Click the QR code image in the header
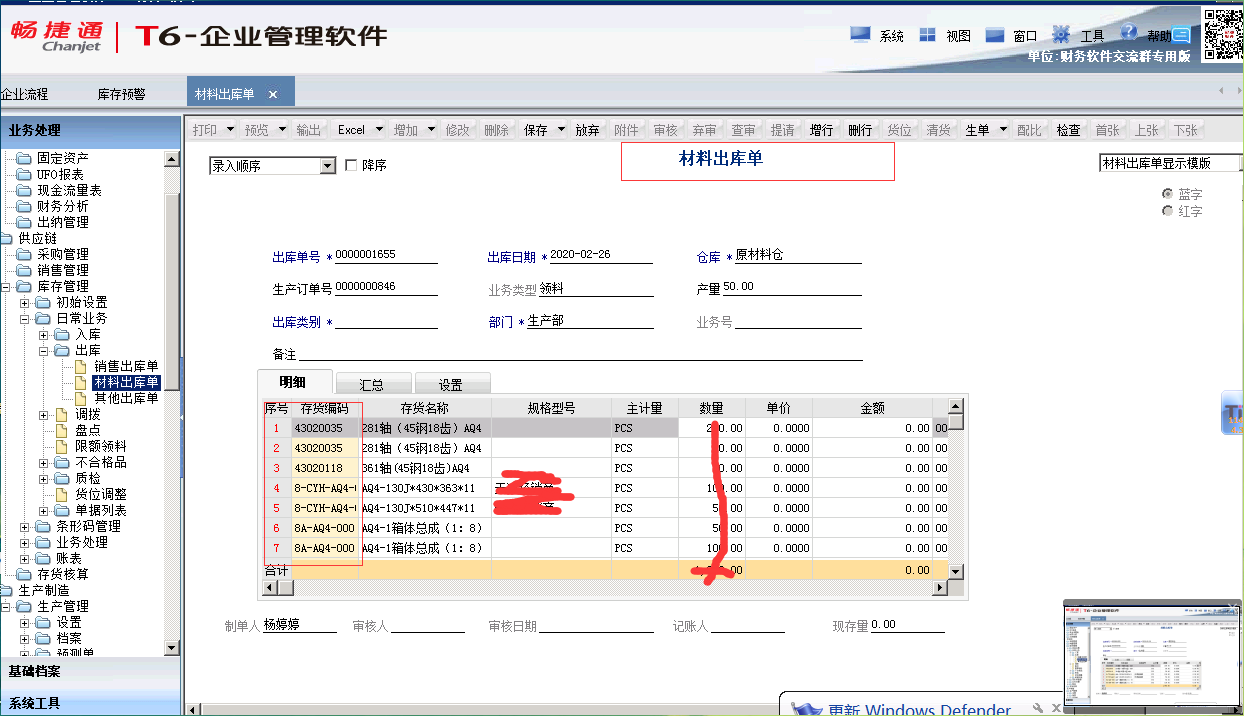This screenshot has height=716, width=1244. point(1223,34)
